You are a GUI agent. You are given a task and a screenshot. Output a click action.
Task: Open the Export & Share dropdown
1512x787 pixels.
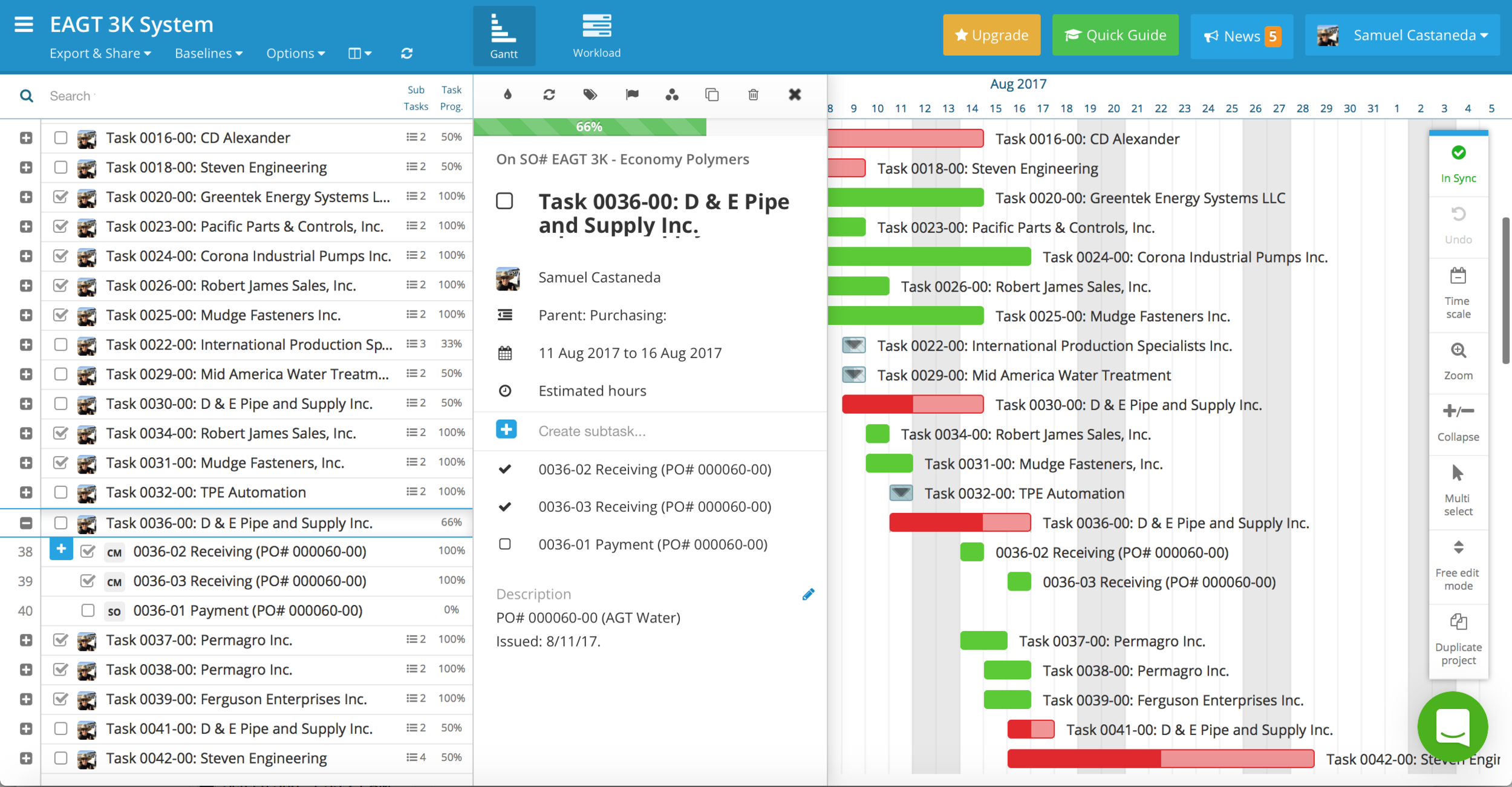coord(100,53)
